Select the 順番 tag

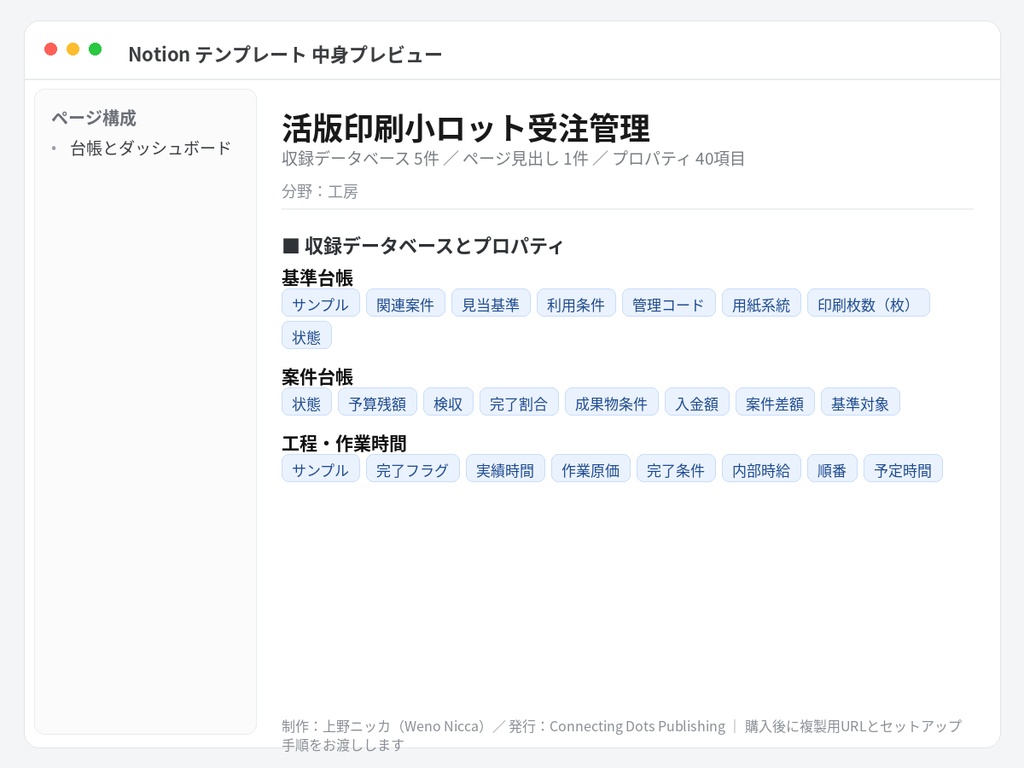[833, 469]
